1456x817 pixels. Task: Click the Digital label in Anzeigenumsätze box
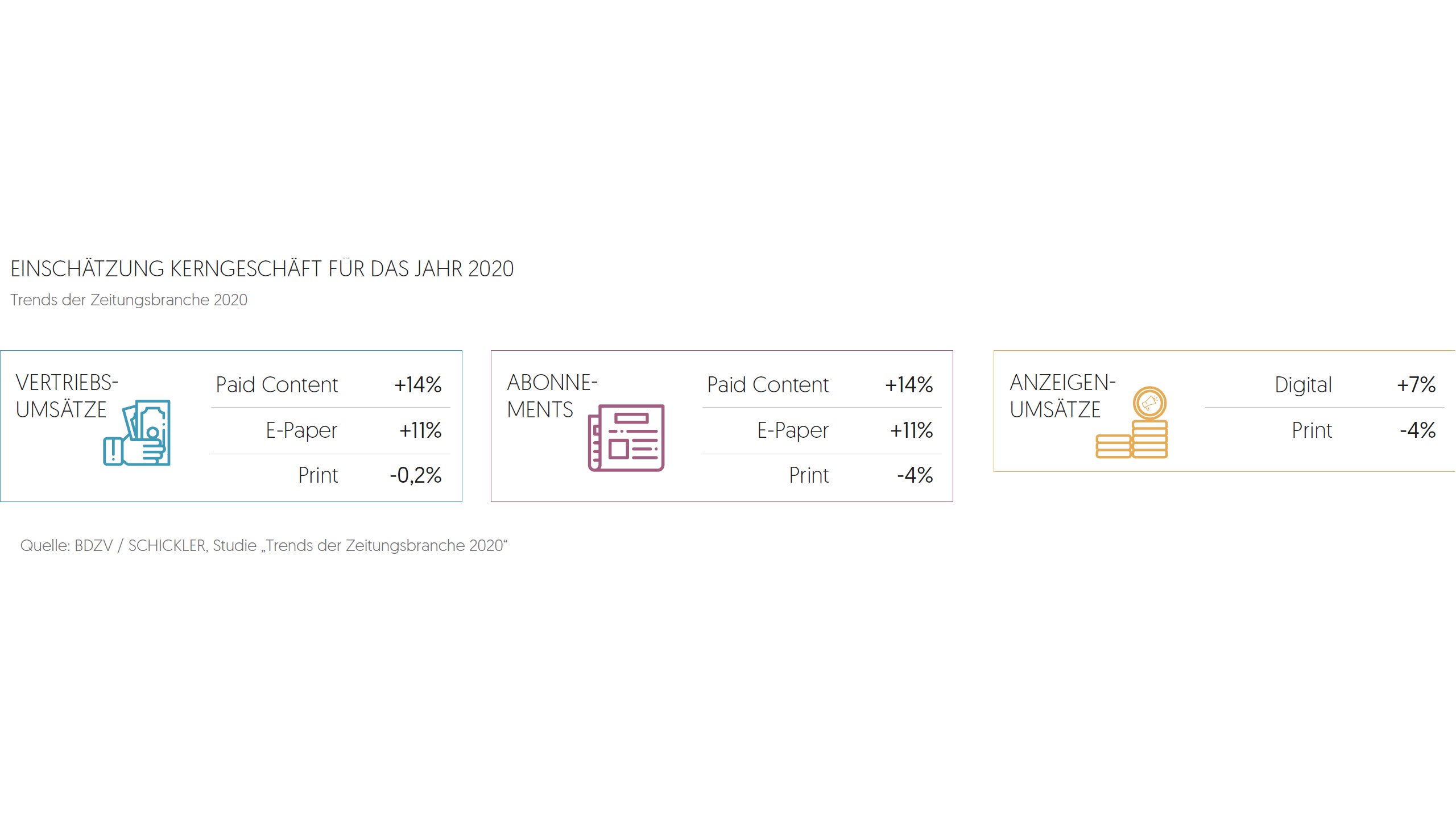pos(1303,385)
